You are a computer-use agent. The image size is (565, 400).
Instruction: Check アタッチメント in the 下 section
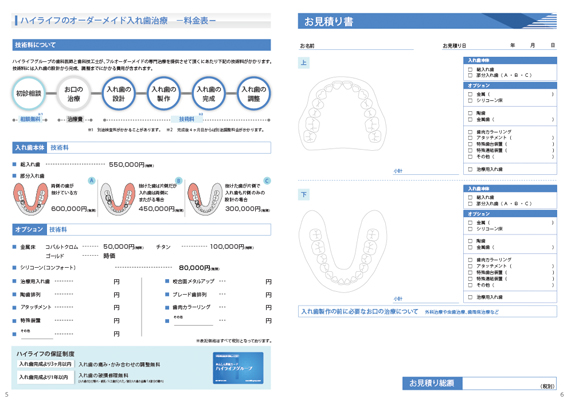point(470,266)
